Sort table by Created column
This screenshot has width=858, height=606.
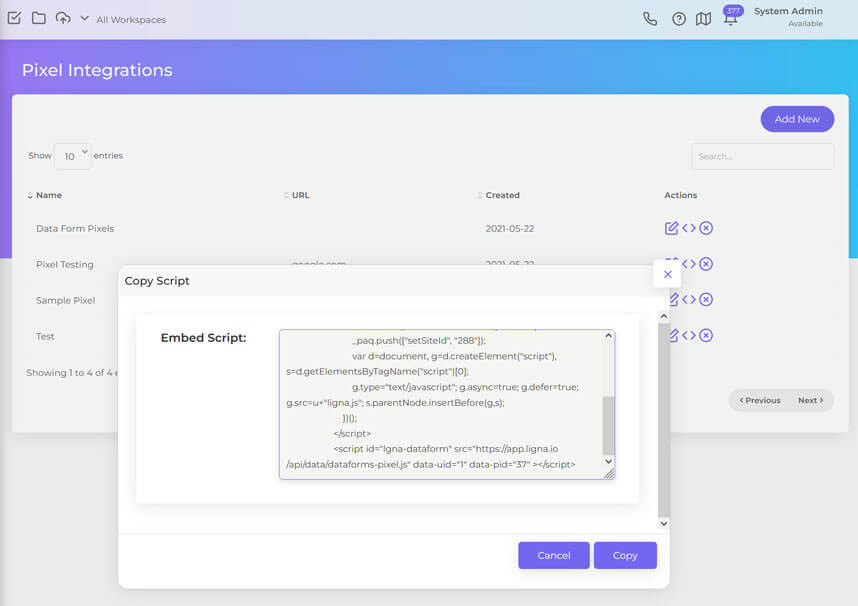coord(502,195)
